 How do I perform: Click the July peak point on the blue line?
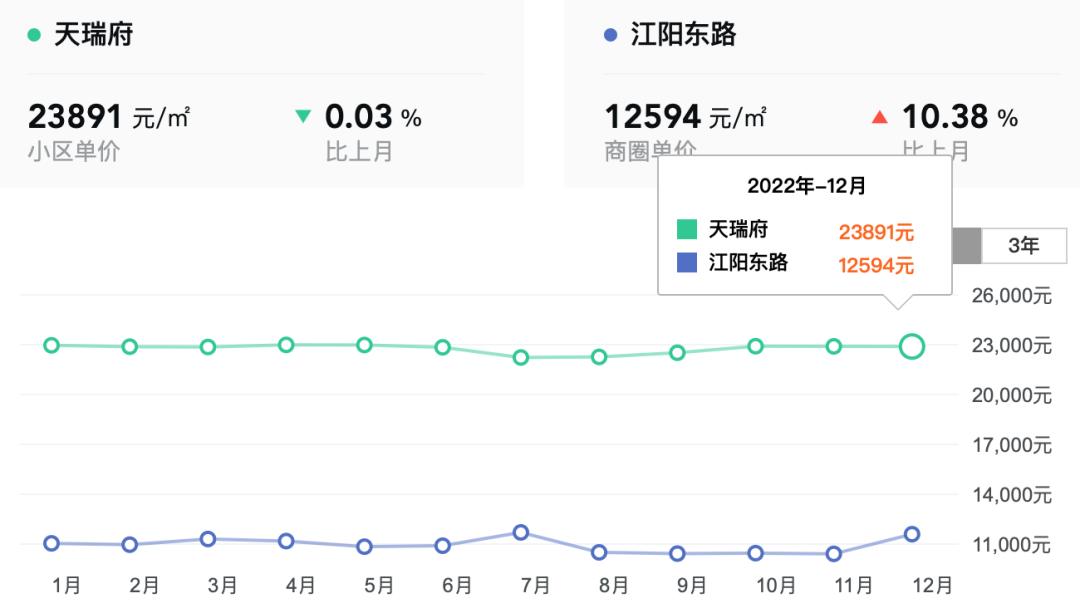point(519,533)
